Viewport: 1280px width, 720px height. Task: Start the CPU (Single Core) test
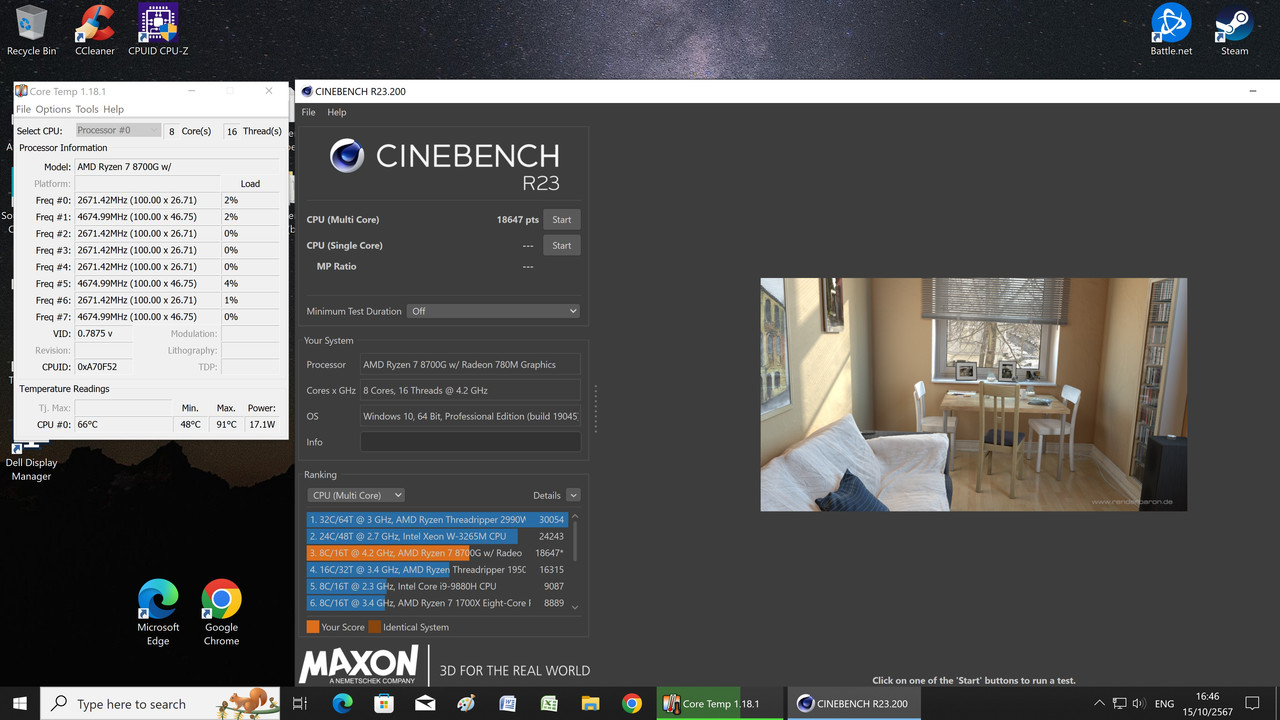562,245
